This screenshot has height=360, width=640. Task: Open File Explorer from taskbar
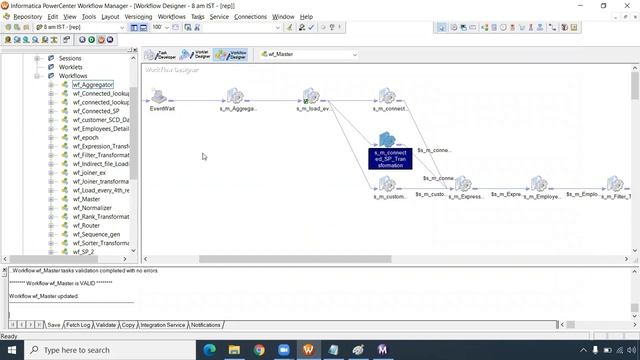(234, 350)
